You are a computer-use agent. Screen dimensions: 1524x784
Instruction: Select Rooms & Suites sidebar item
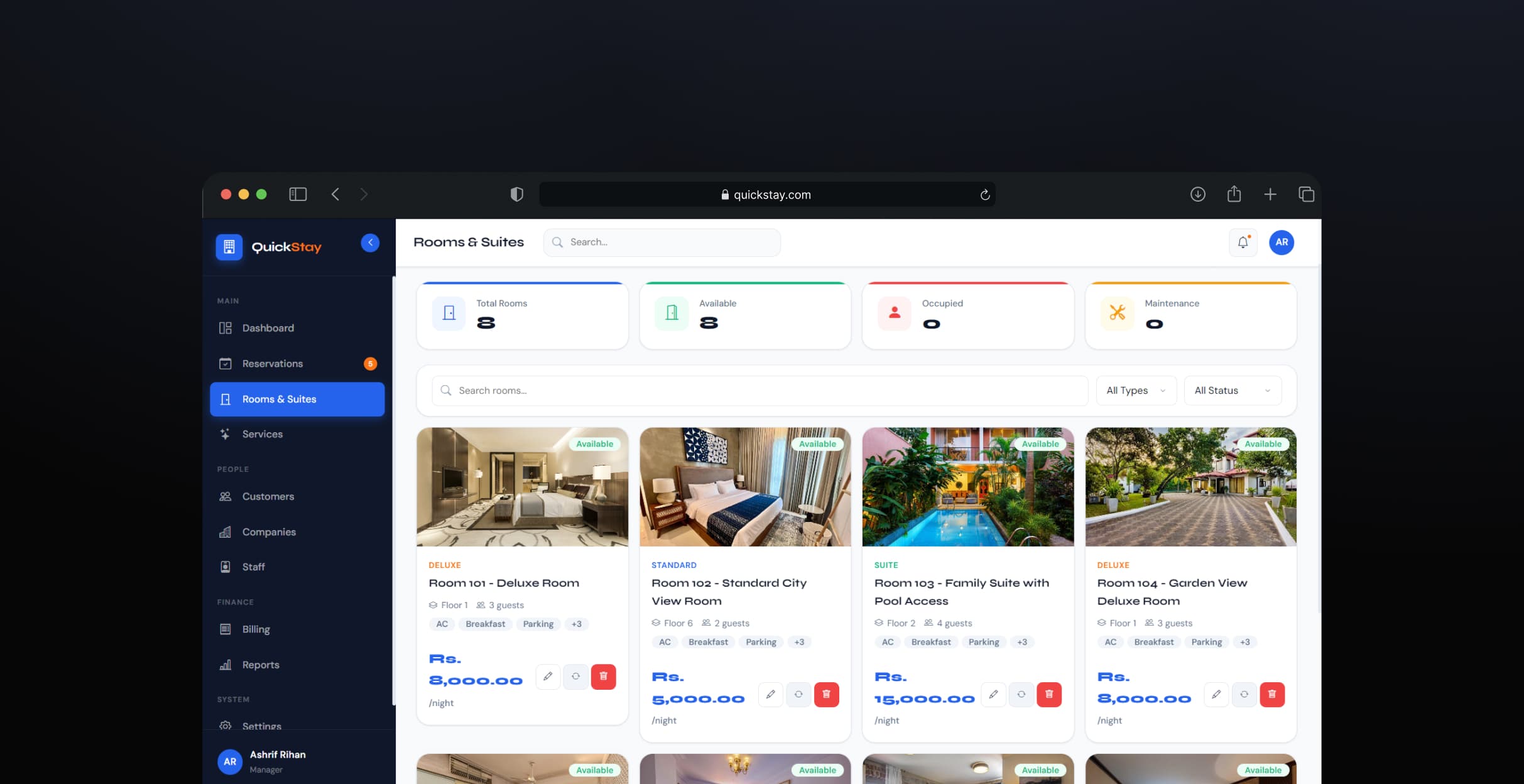click(x=297, y=399)
